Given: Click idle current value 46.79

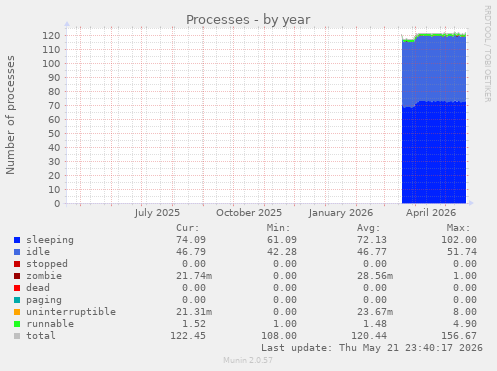Looking at the screenshot, I should coord(191,252).
